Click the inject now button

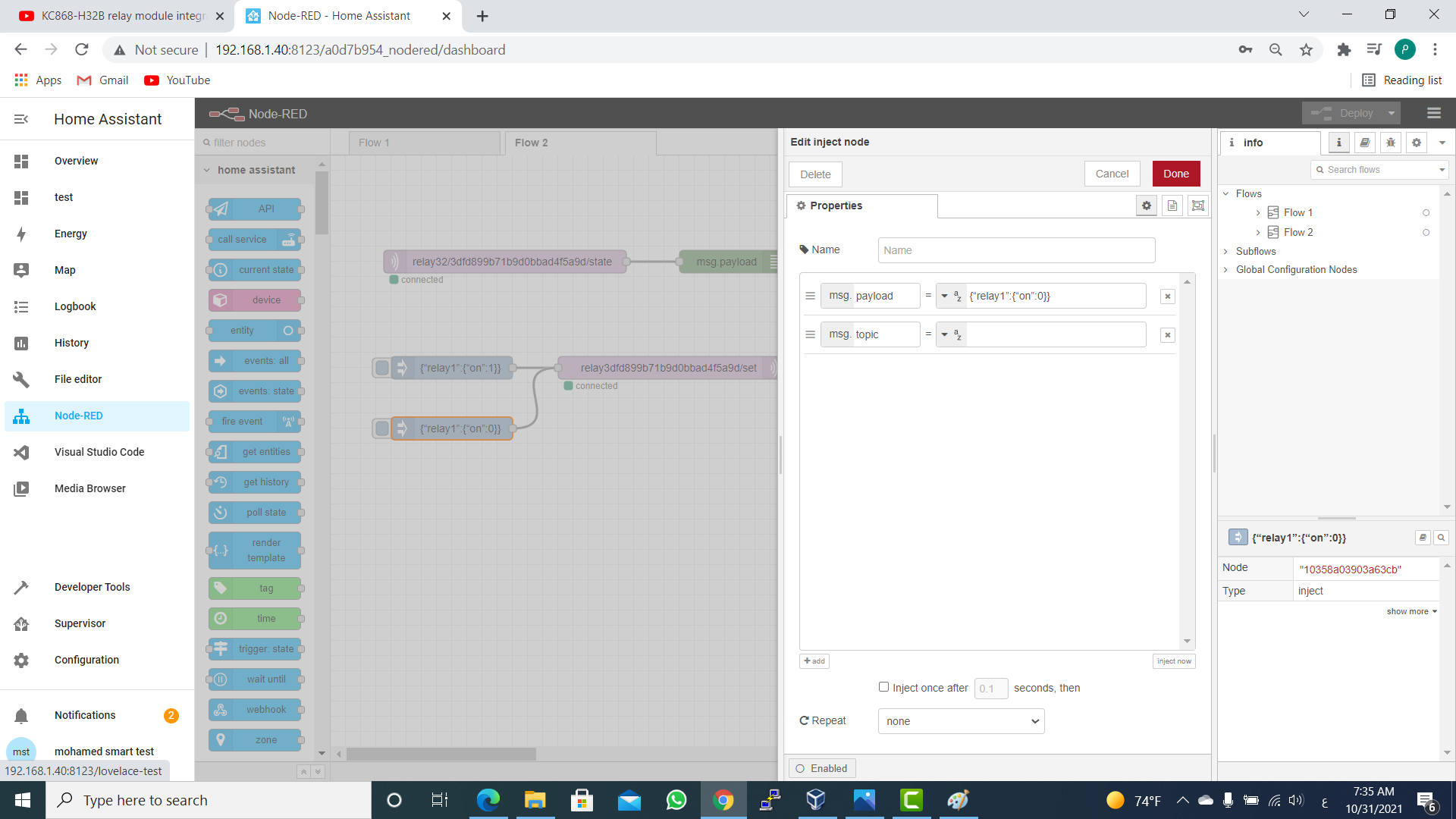[1173, 661]
